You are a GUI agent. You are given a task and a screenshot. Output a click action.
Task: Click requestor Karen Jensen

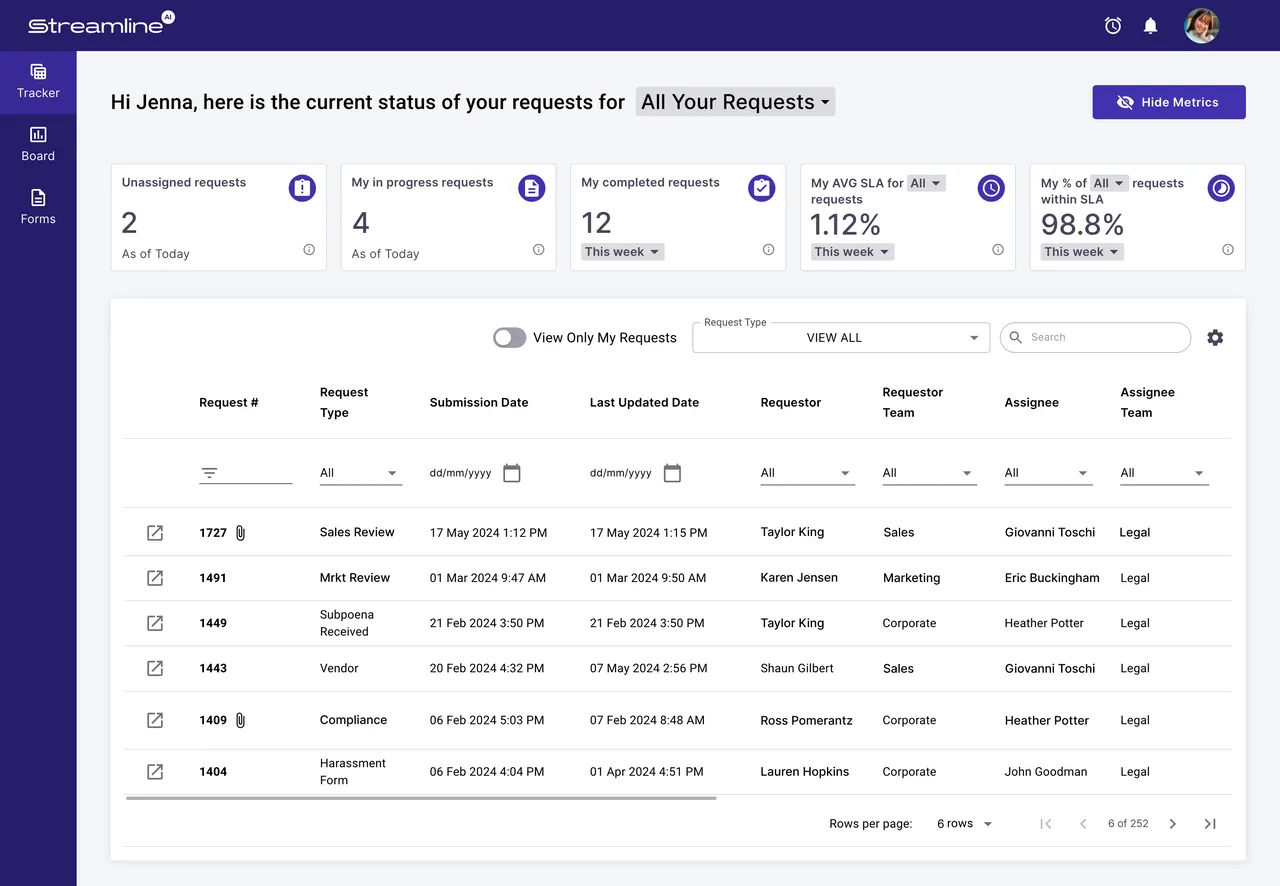[799, 578]
